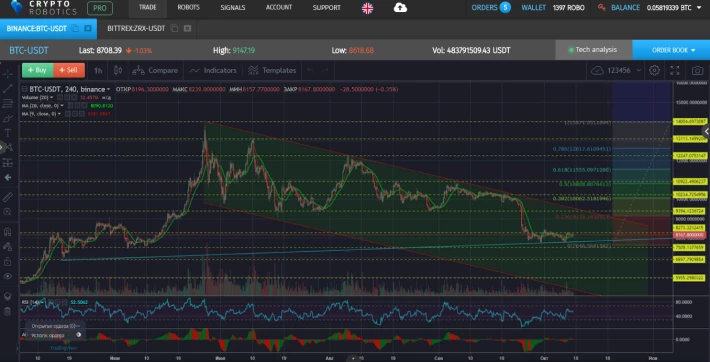Toggle lock all drawing tools padlock
Image resolution: width=710 pixels, height=362 pixels.
coord(8,261)
